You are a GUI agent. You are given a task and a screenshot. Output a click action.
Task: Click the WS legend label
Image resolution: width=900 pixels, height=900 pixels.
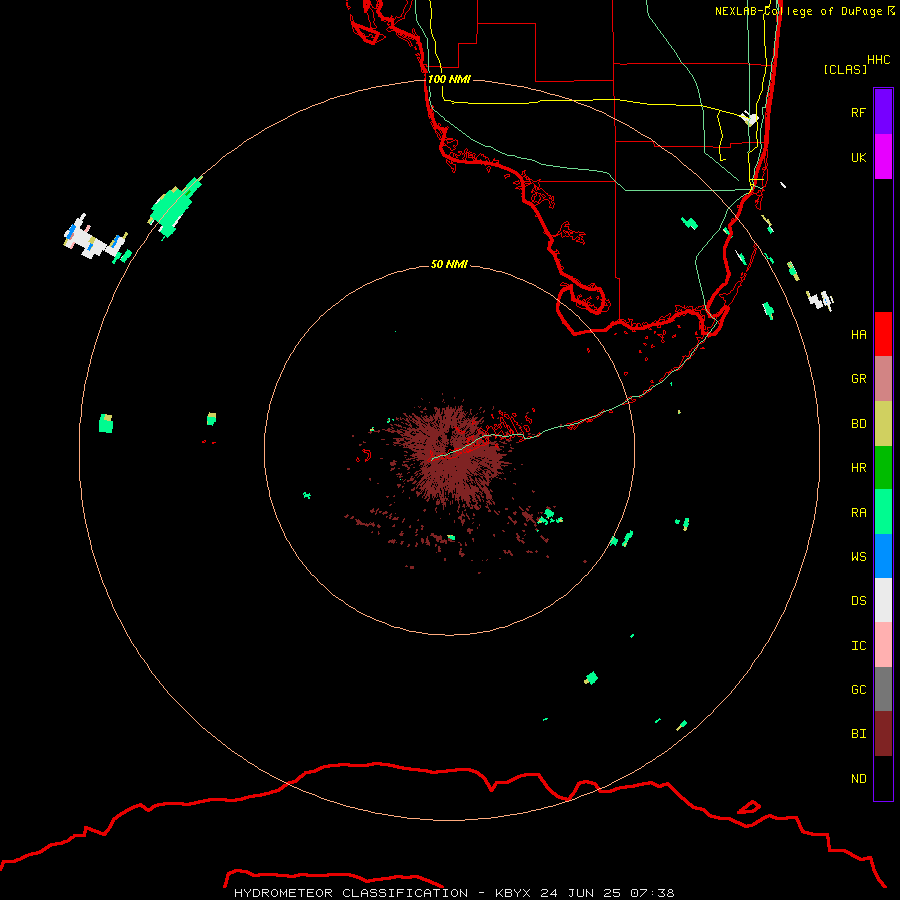click(x=858, y=556)
